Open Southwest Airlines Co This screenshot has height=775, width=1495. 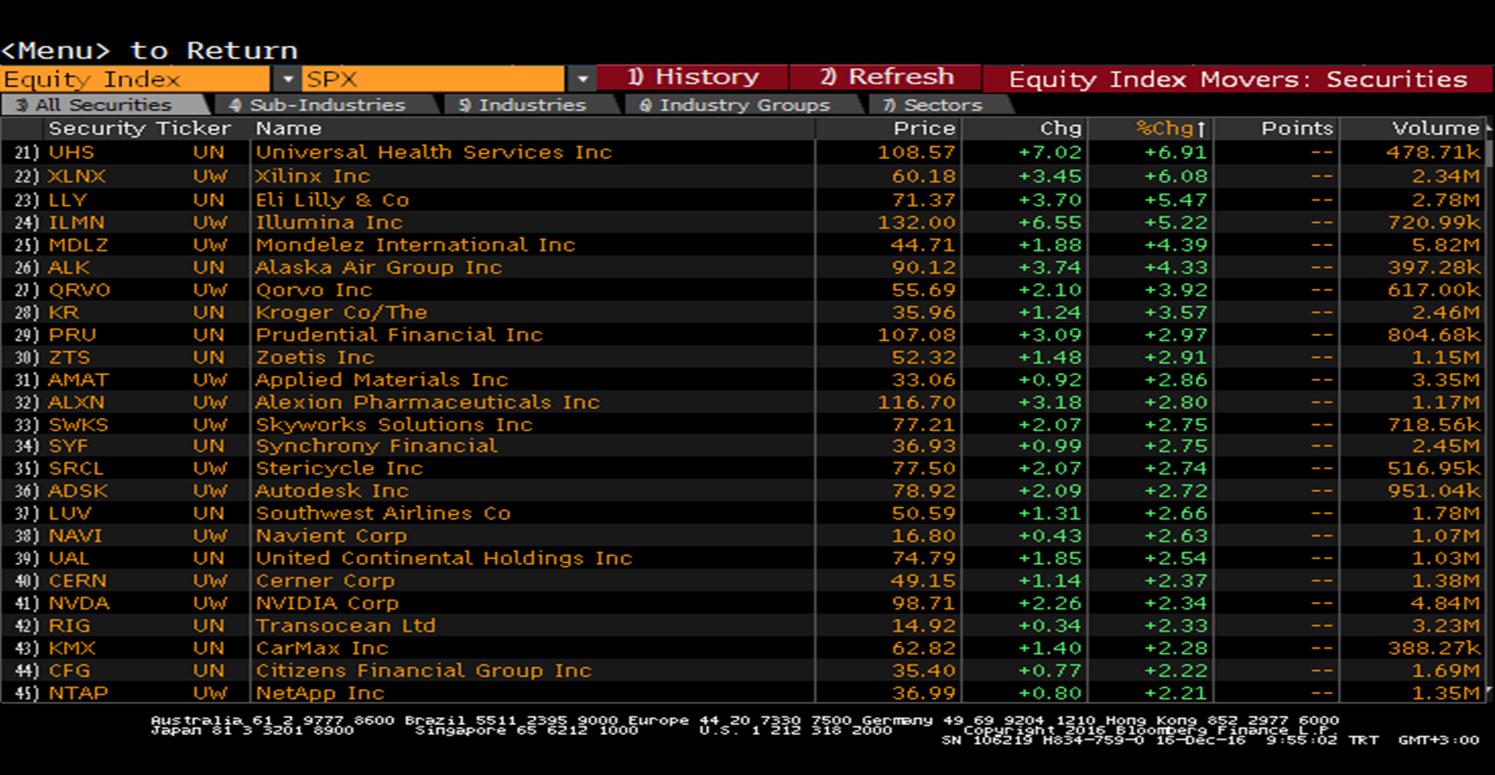click(x=382, y=513)
